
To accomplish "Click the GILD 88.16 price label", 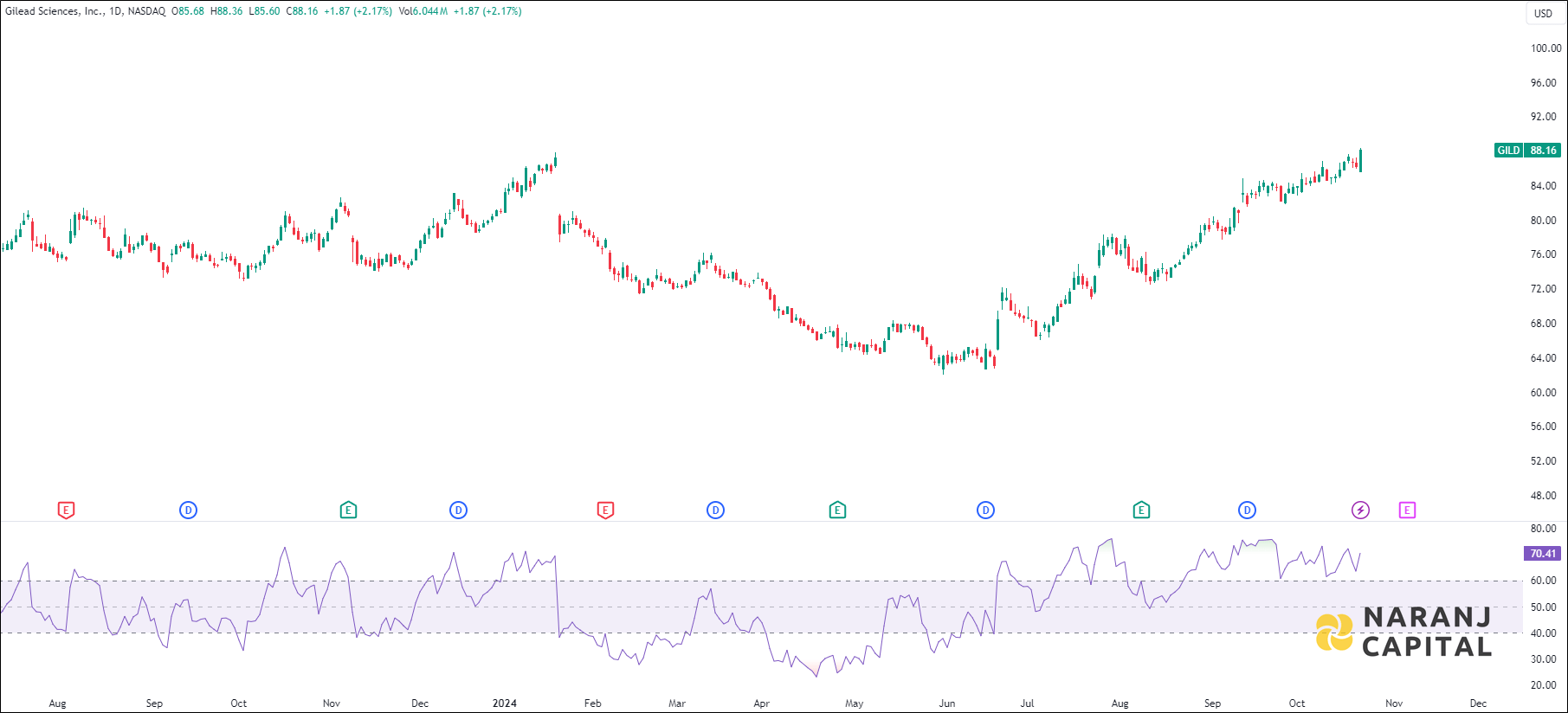I will 1527,151.
